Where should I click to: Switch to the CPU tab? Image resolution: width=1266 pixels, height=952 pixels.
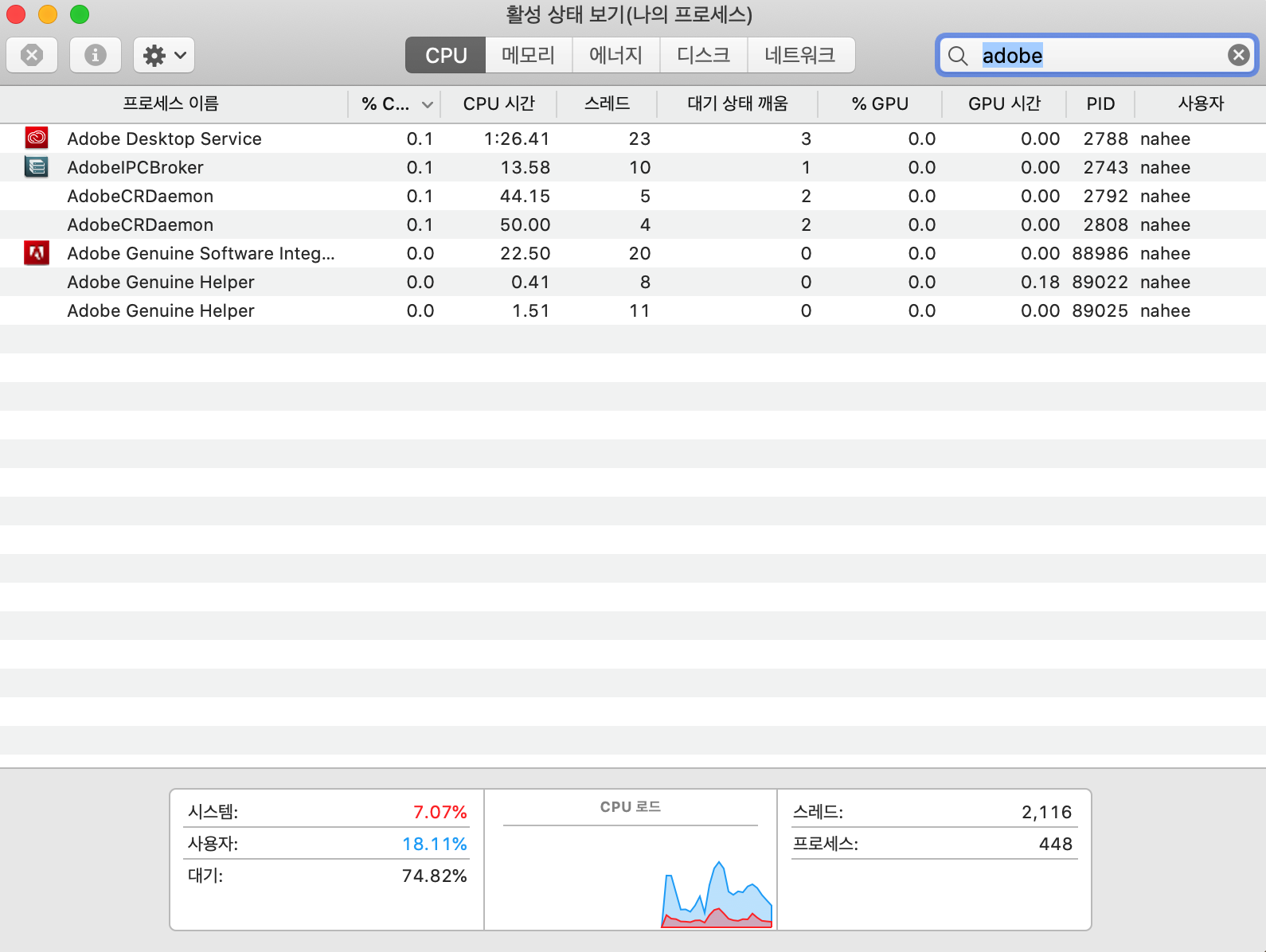[446, 55]
